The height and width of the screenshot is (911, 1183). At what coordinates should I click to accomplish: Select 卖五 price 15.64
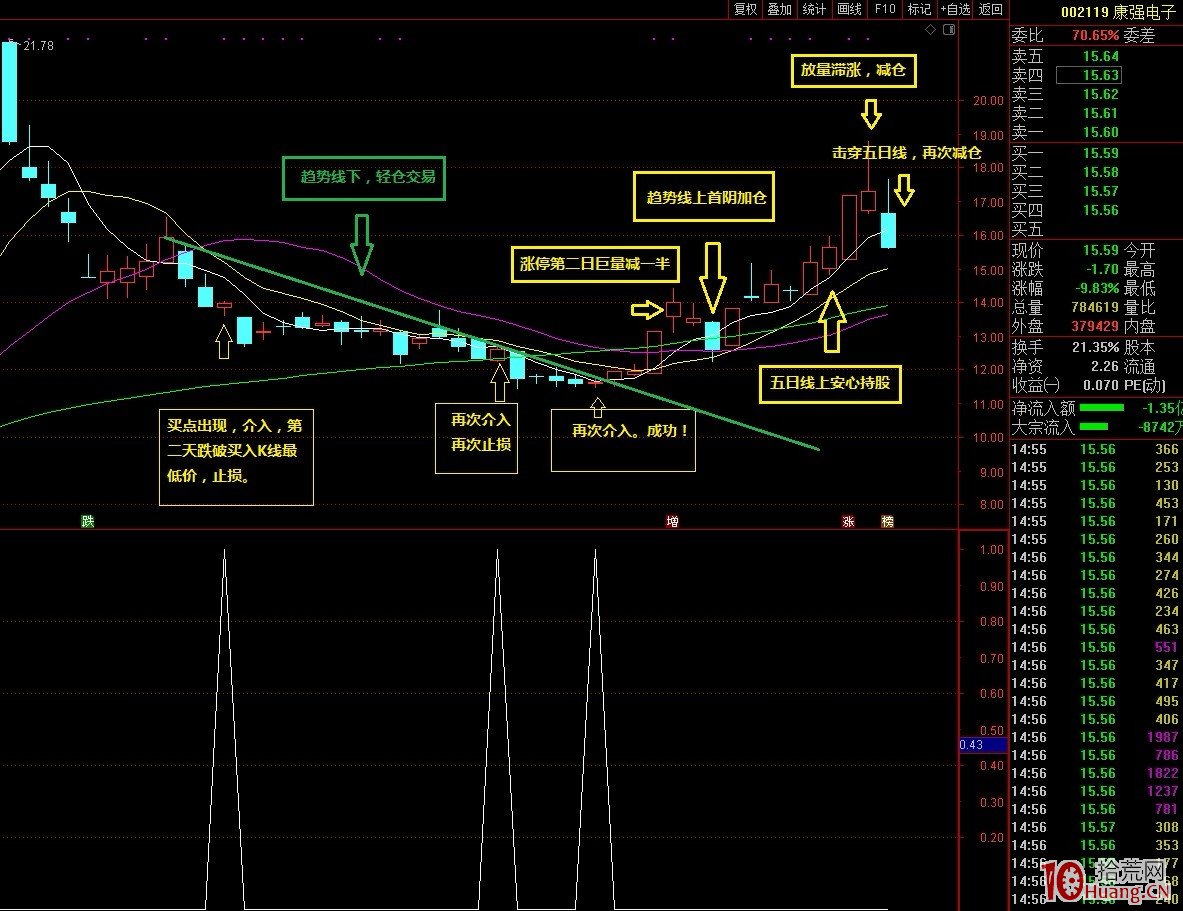(x=1101, y=56)
